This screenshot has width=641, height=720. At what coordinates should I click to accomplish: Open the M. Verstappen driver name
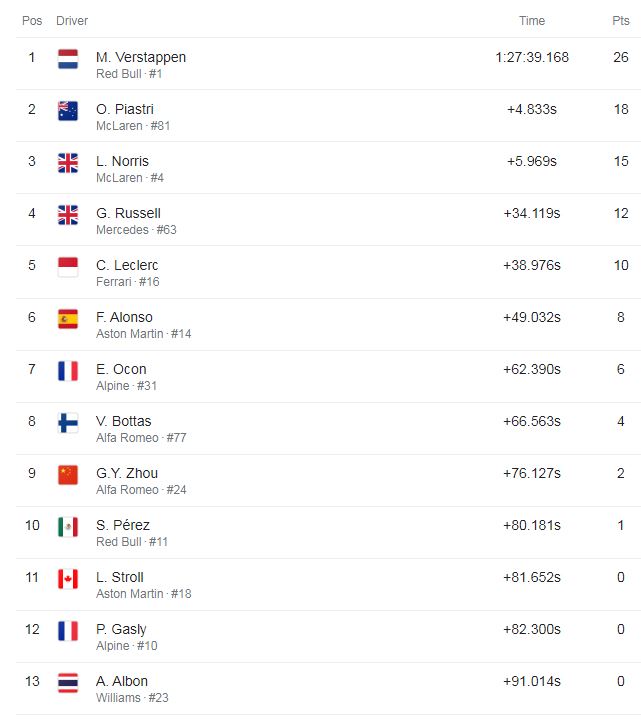point(141,57)
